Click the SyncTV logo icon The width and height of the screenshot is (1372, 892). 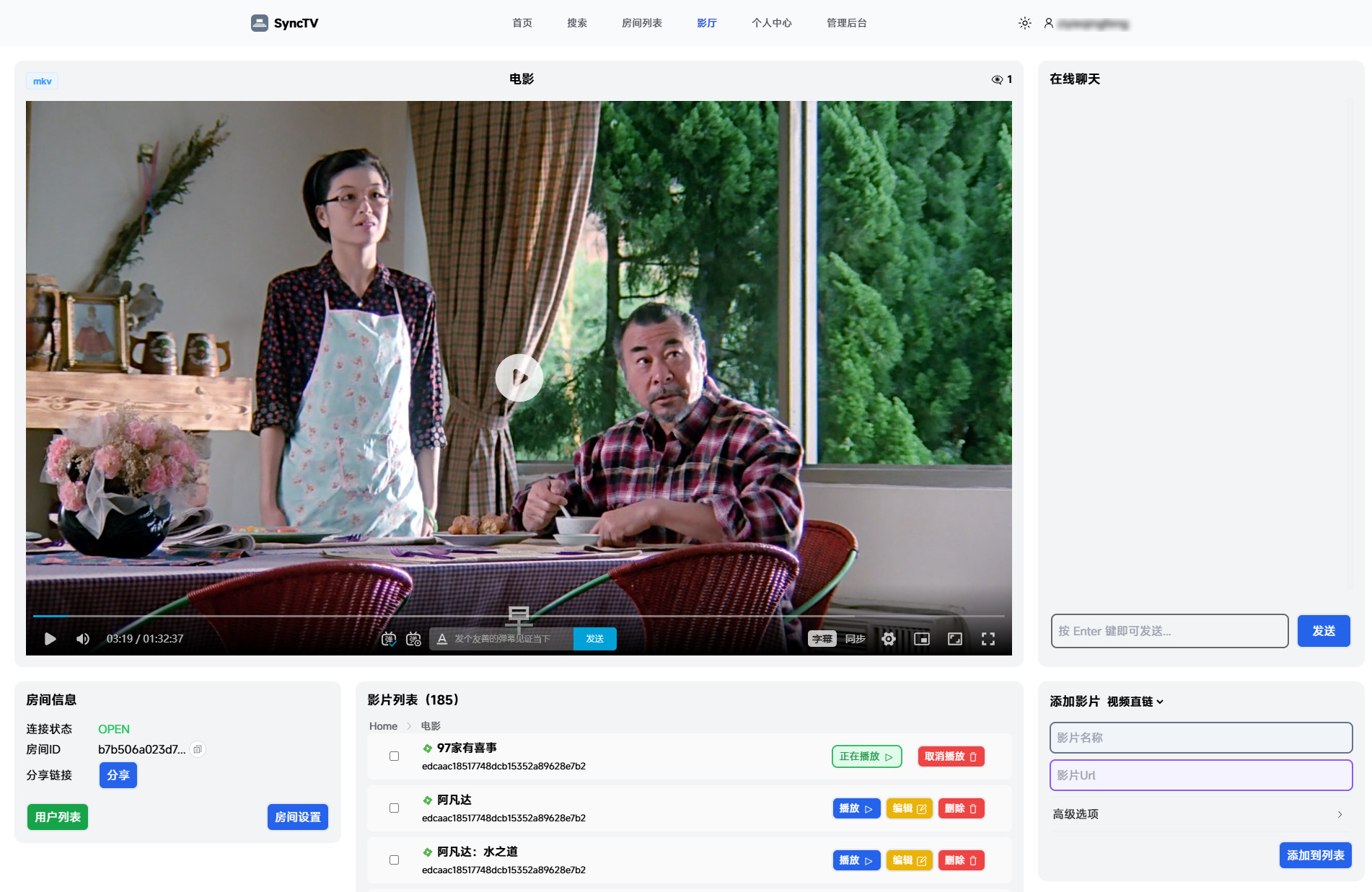[259, 23]
